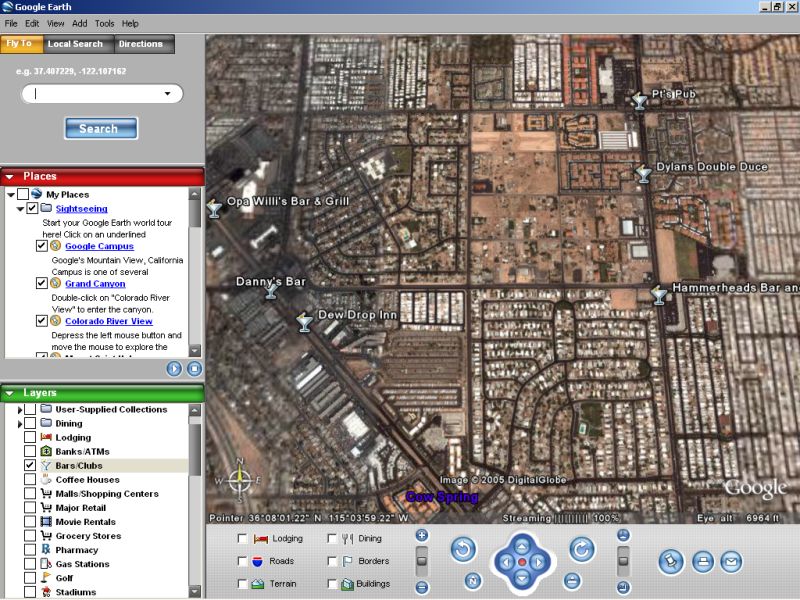Click the email envelope icon button
800x600 pixels.
click(x=732, y=562)
